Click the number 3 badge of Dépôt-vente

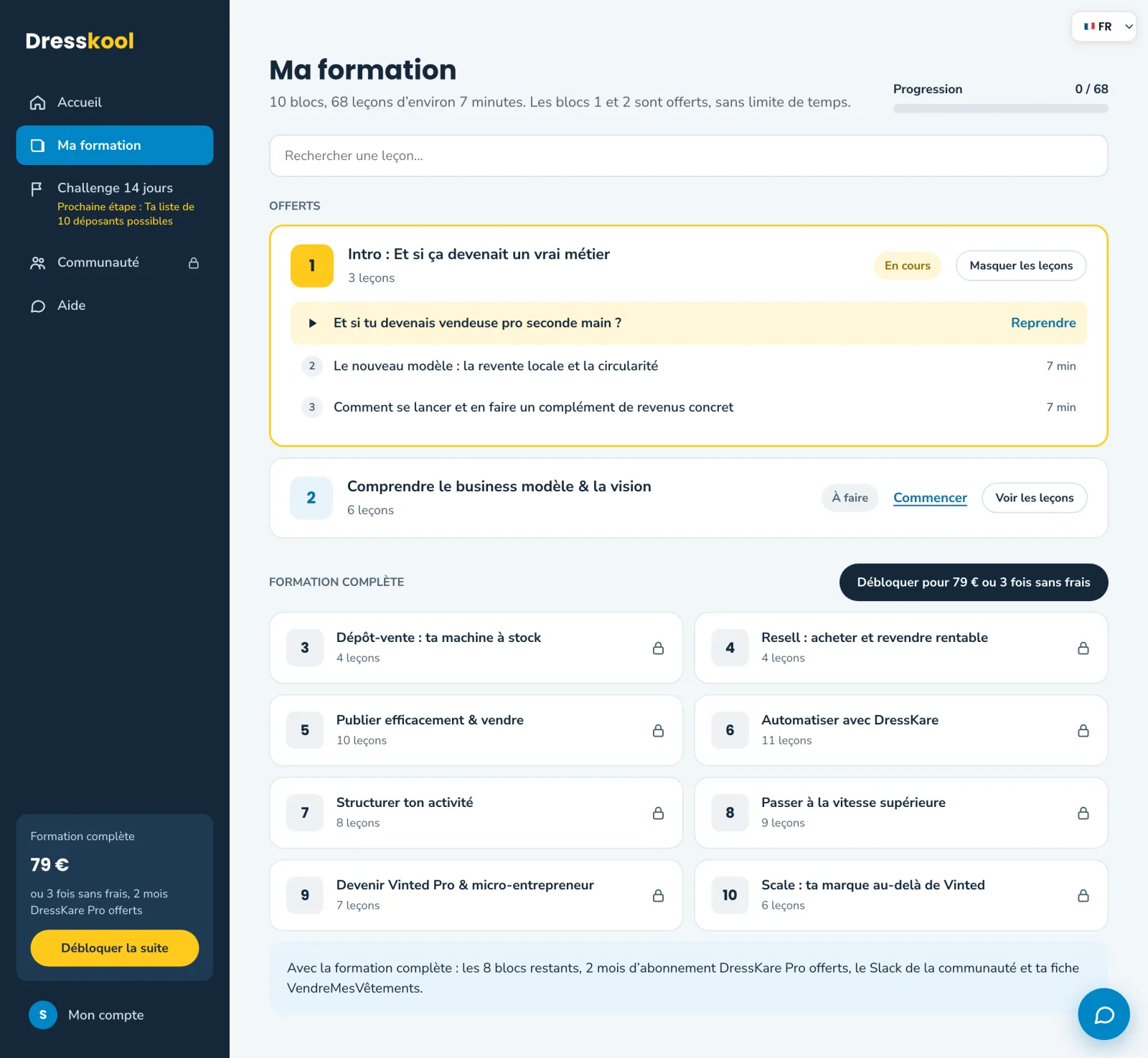305,648
